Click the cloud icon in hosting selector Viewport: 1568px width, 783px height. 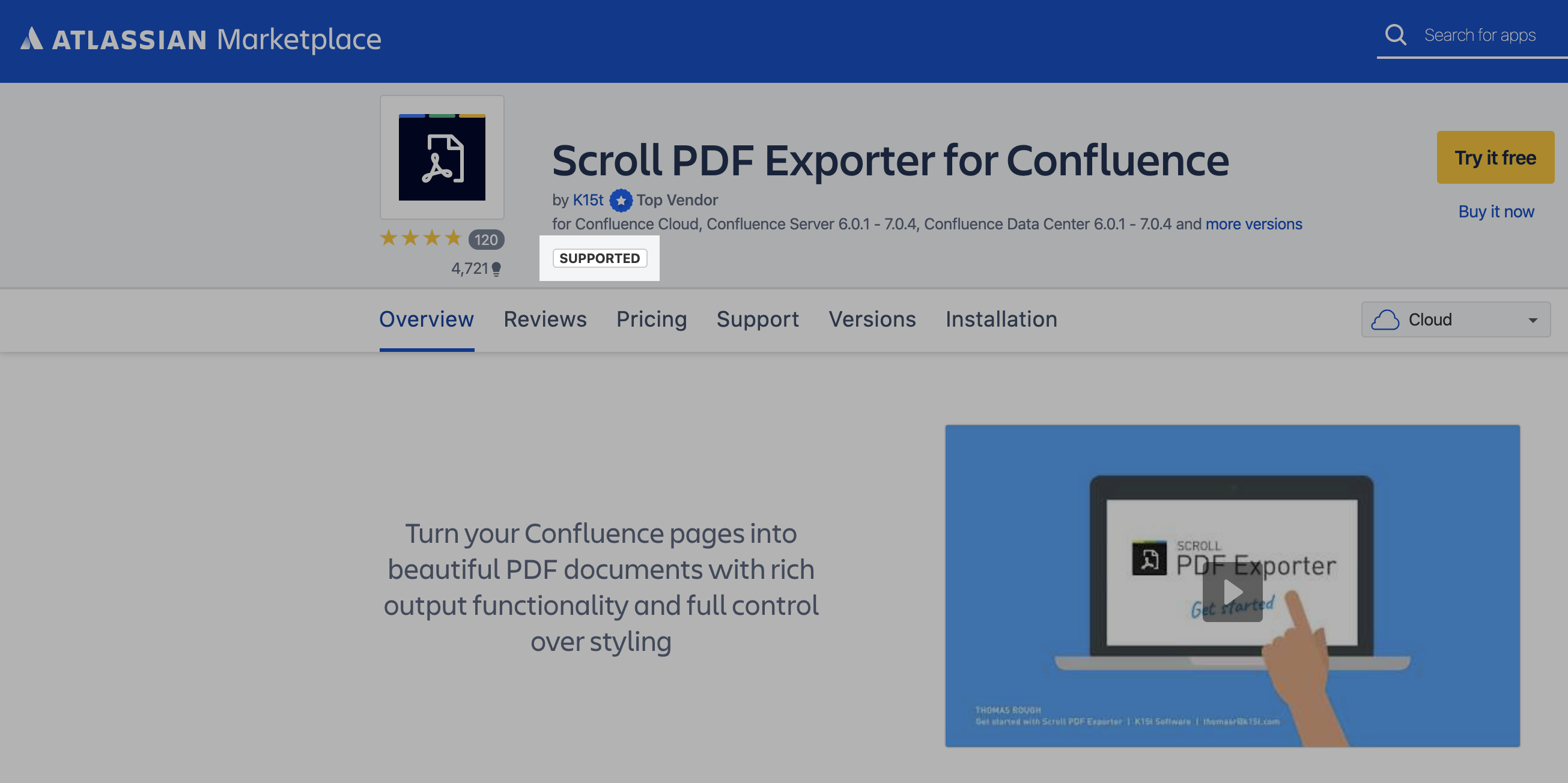pos(1385,319)
